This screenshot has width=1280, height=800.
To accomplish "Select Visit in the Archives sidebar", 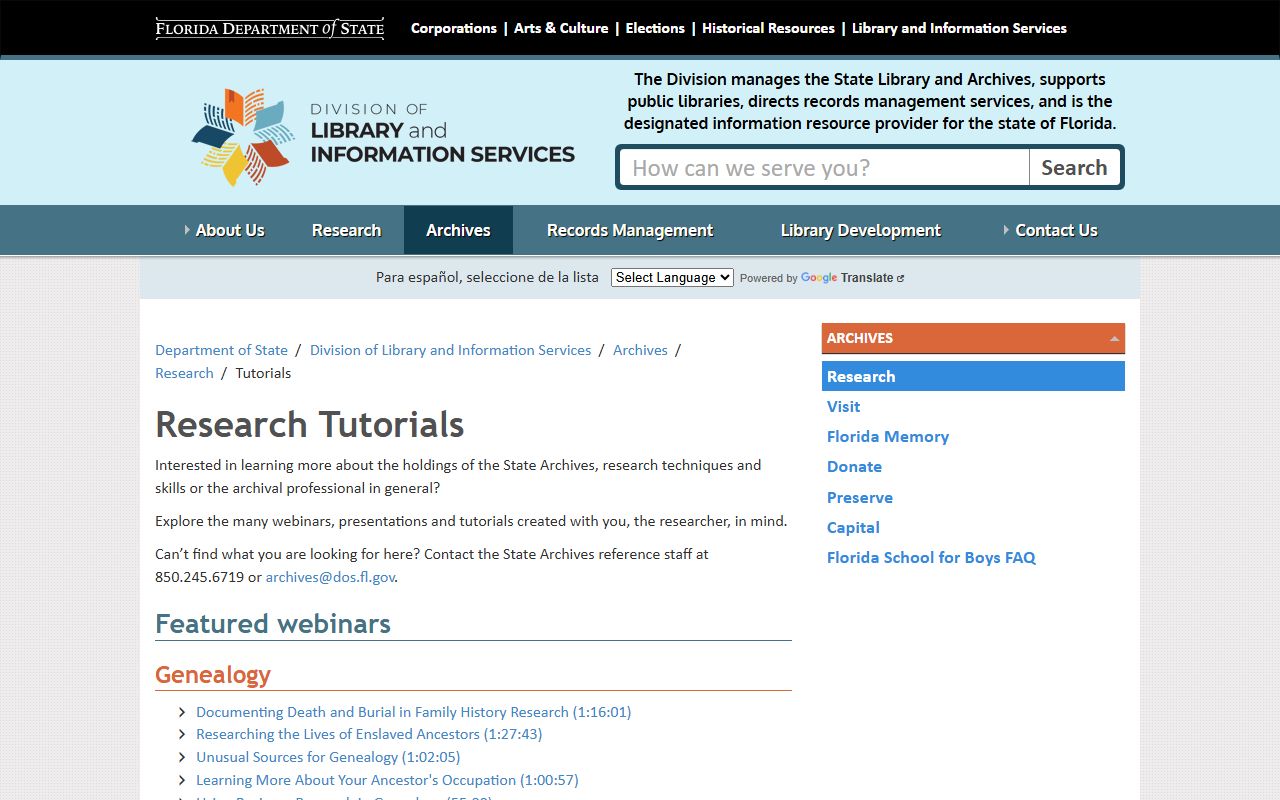I will 843,406.
